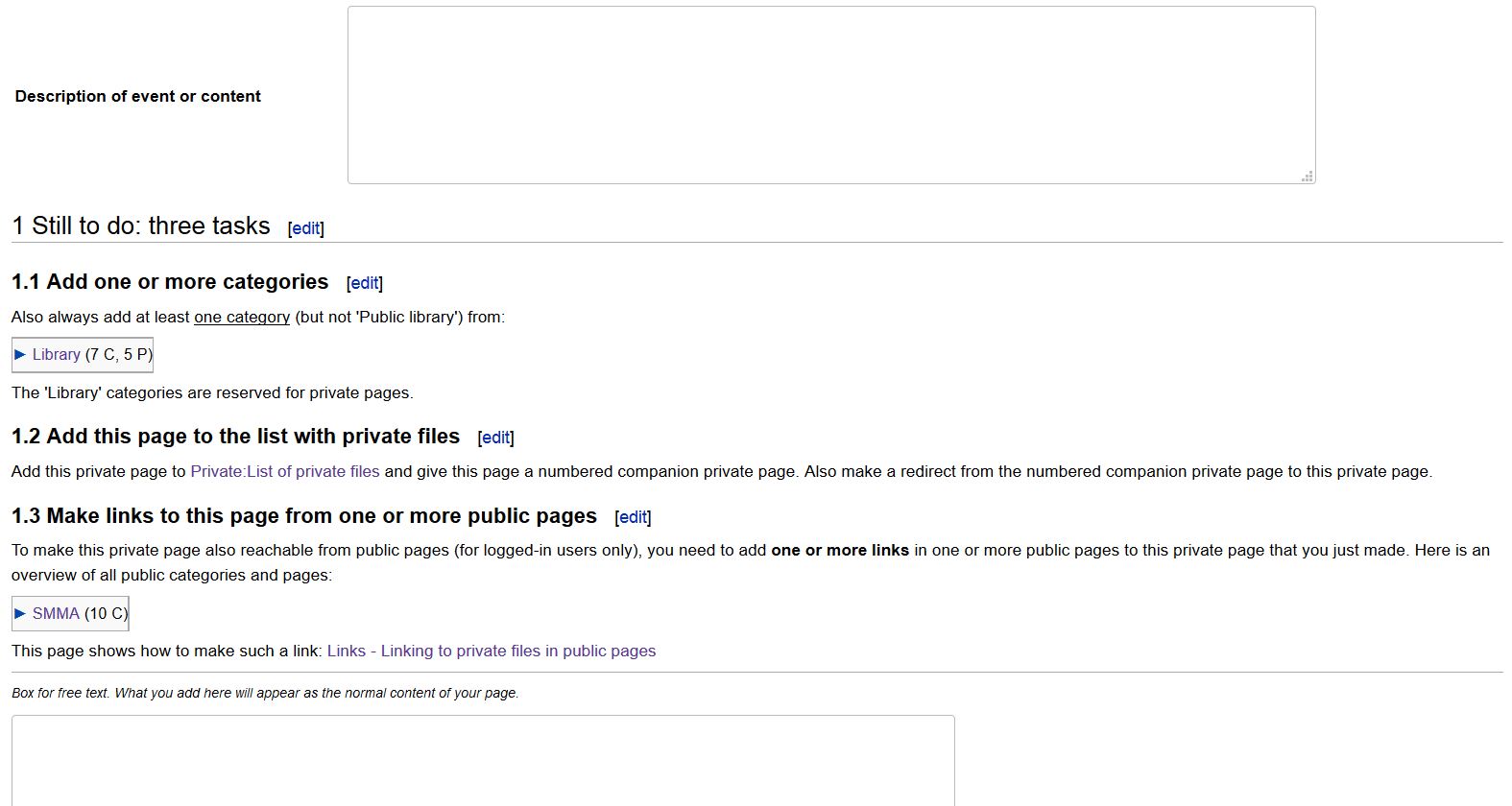
Task: Open 'Links - Linking to private files' page
Action: pos(491,652)
